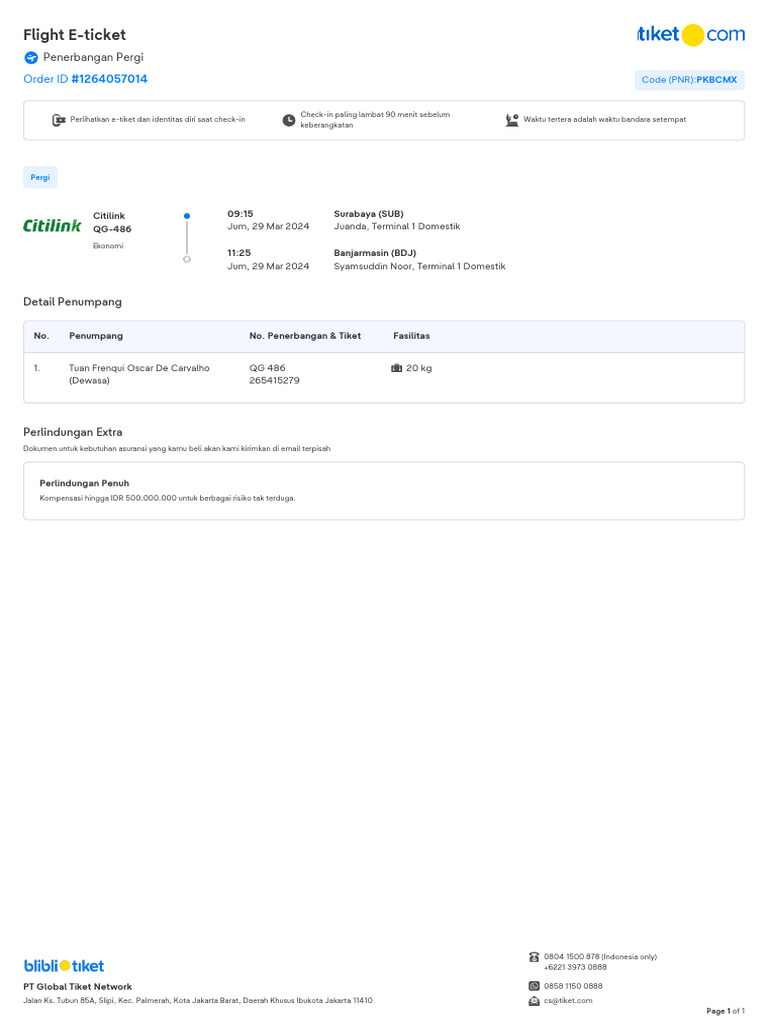
Task: Click the blue Pergi tag
Action: click(40, 177)
